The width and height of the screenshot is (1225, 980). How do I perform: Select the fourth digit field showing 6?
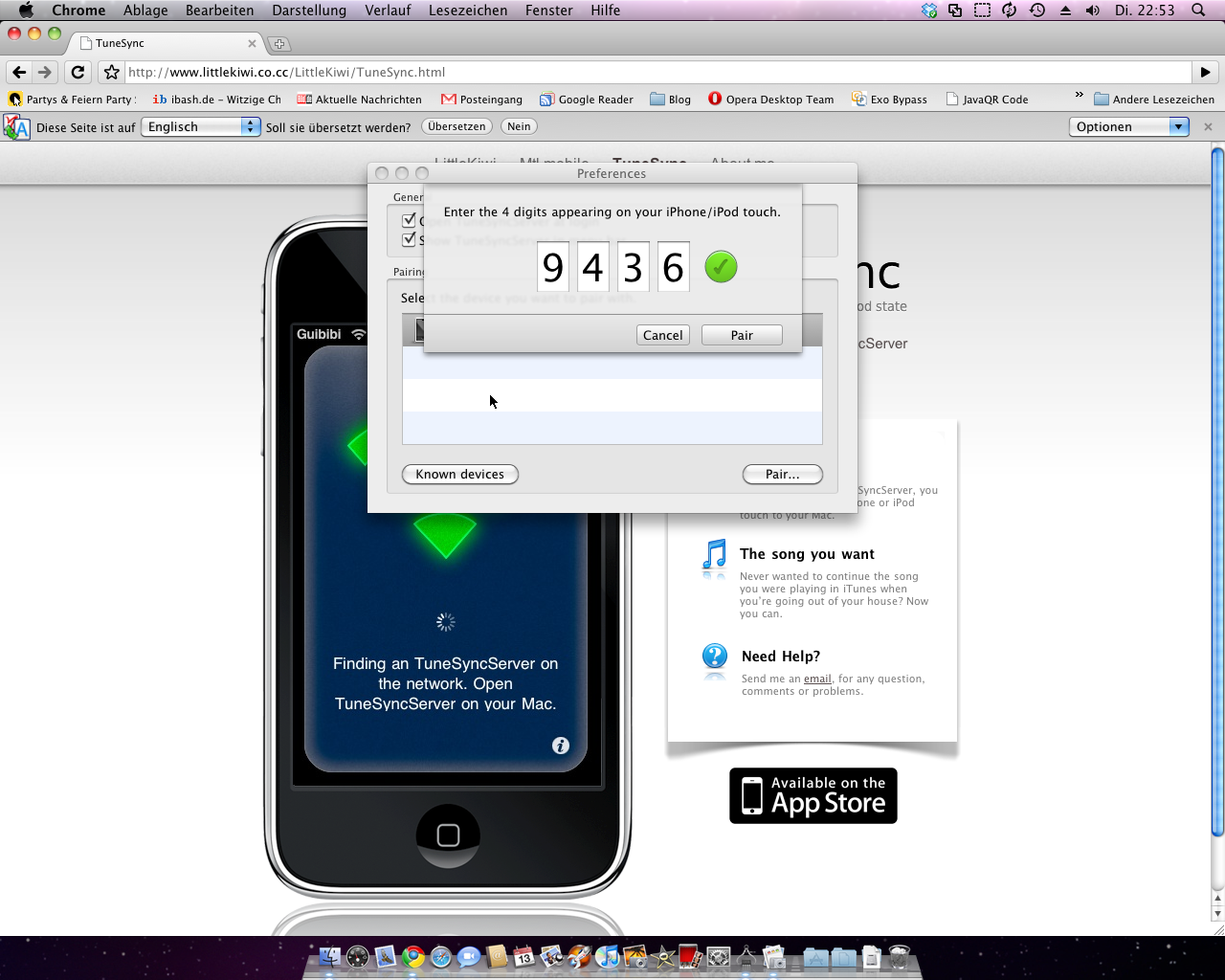pyautogui.click(x=673, y=267)
